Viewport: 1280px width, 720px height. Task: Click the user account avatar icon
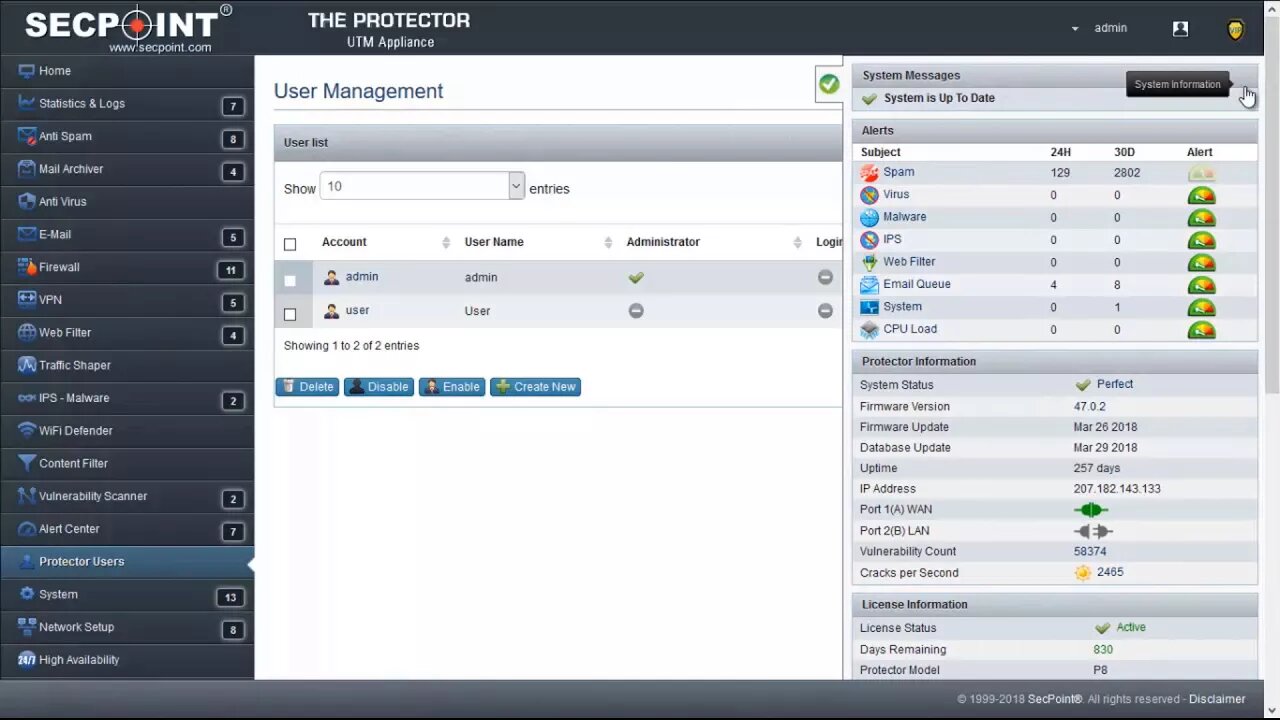(x=332, y=312)
